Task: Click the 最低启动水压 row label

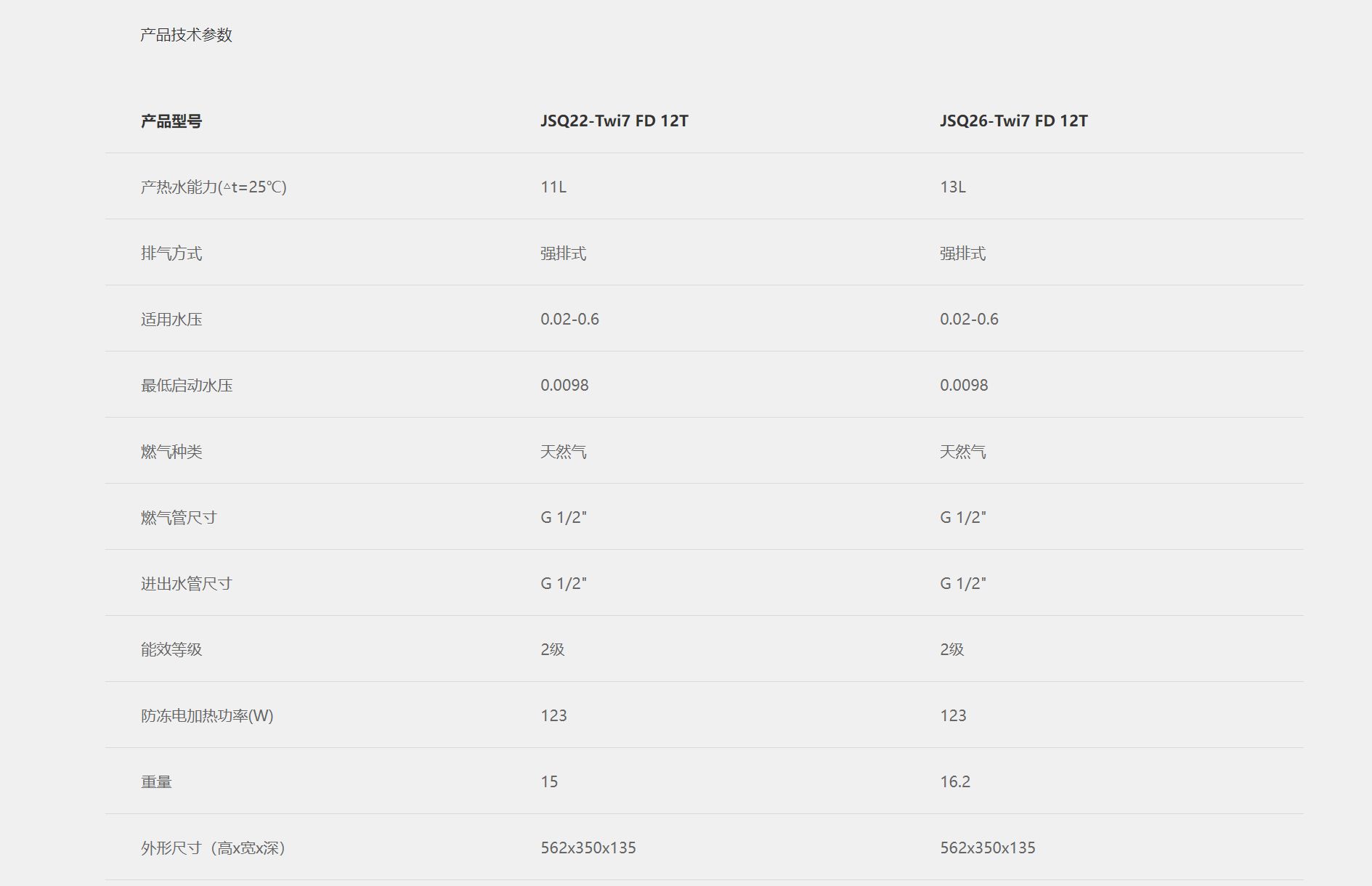Action: pos(187,386)
